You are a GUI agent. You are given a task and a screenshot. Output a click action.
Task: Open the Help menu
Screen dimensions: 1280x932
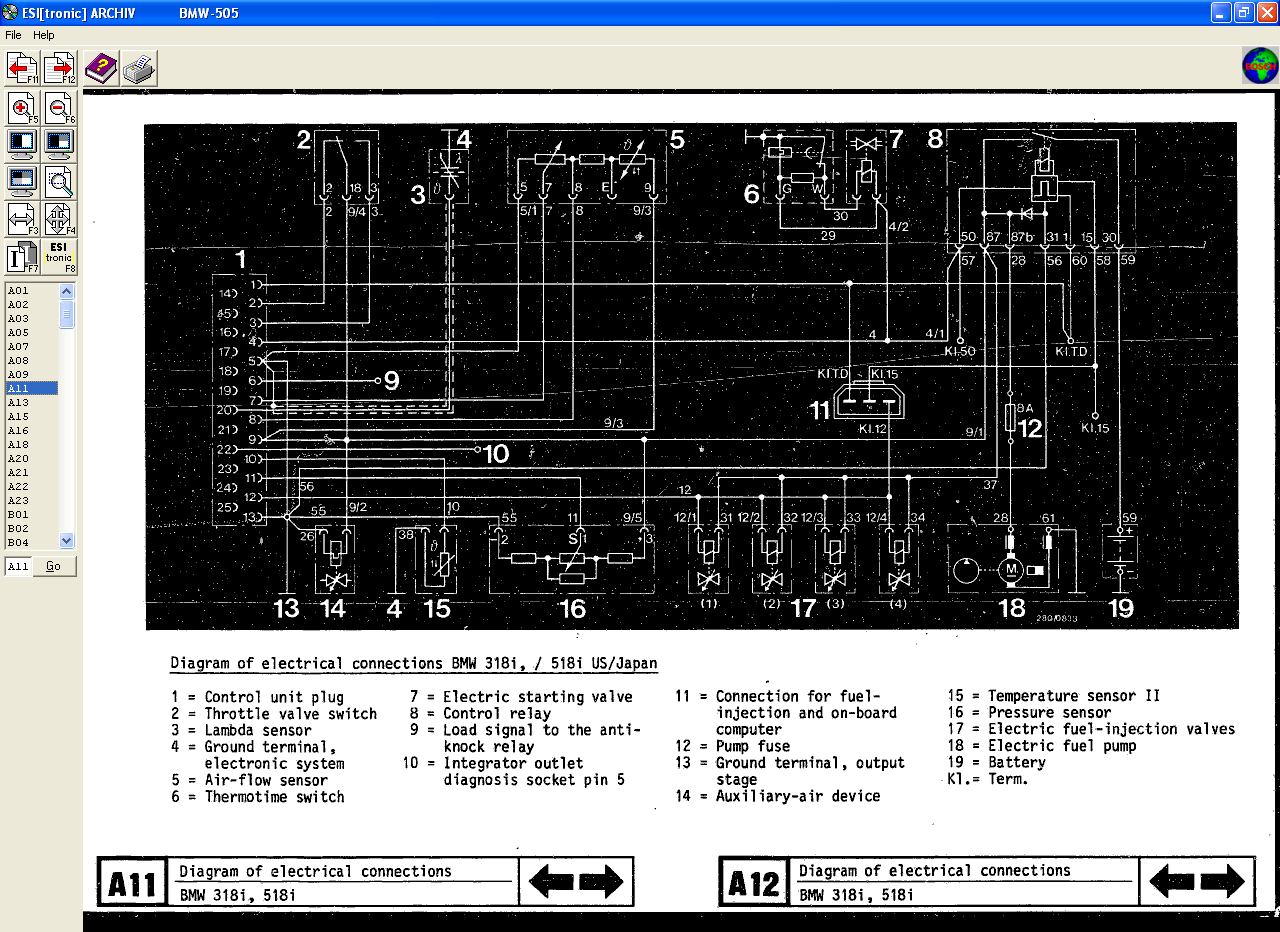[x=44, y=35]
